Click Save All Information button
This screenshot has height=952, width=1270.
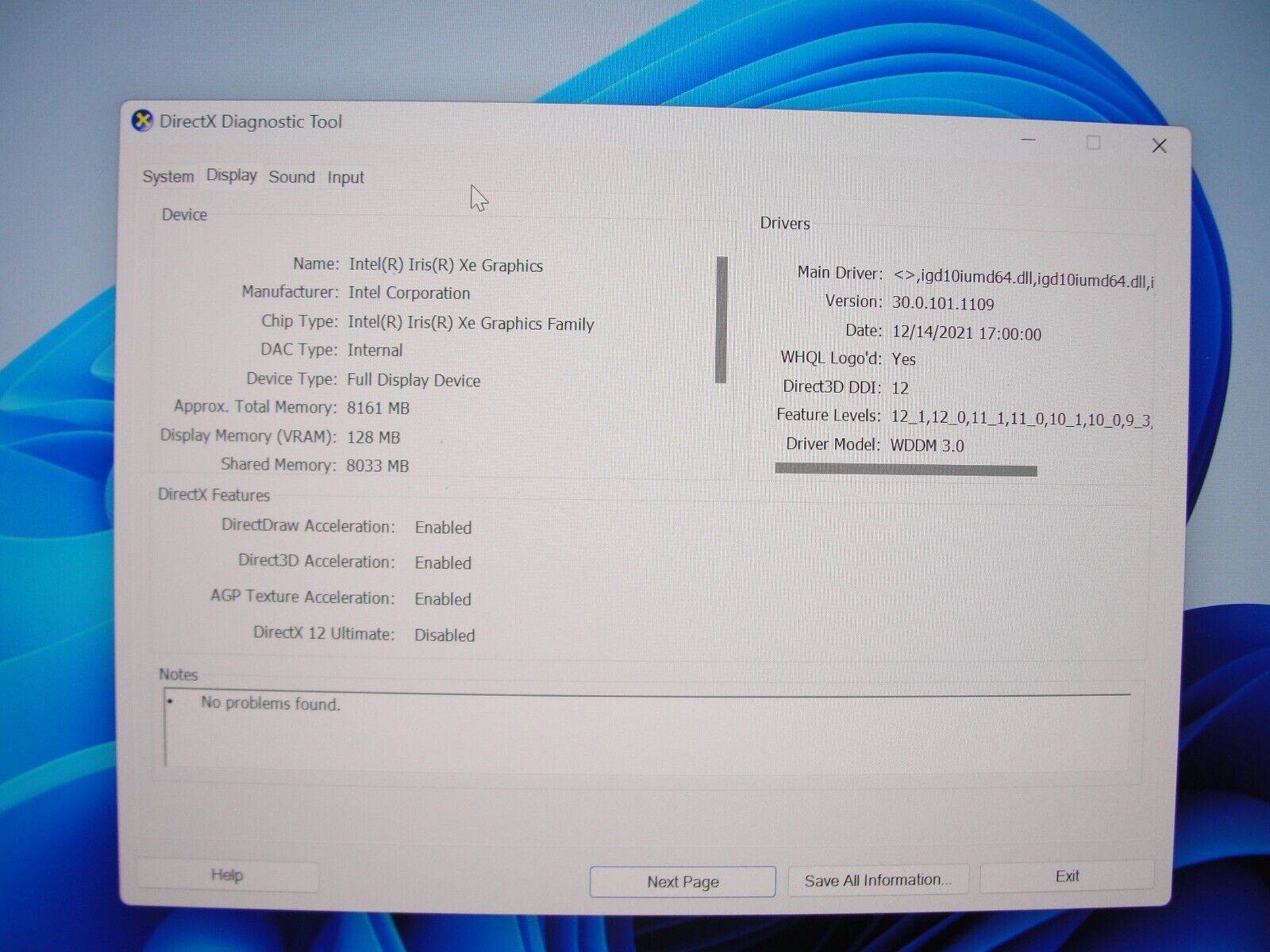877,881
